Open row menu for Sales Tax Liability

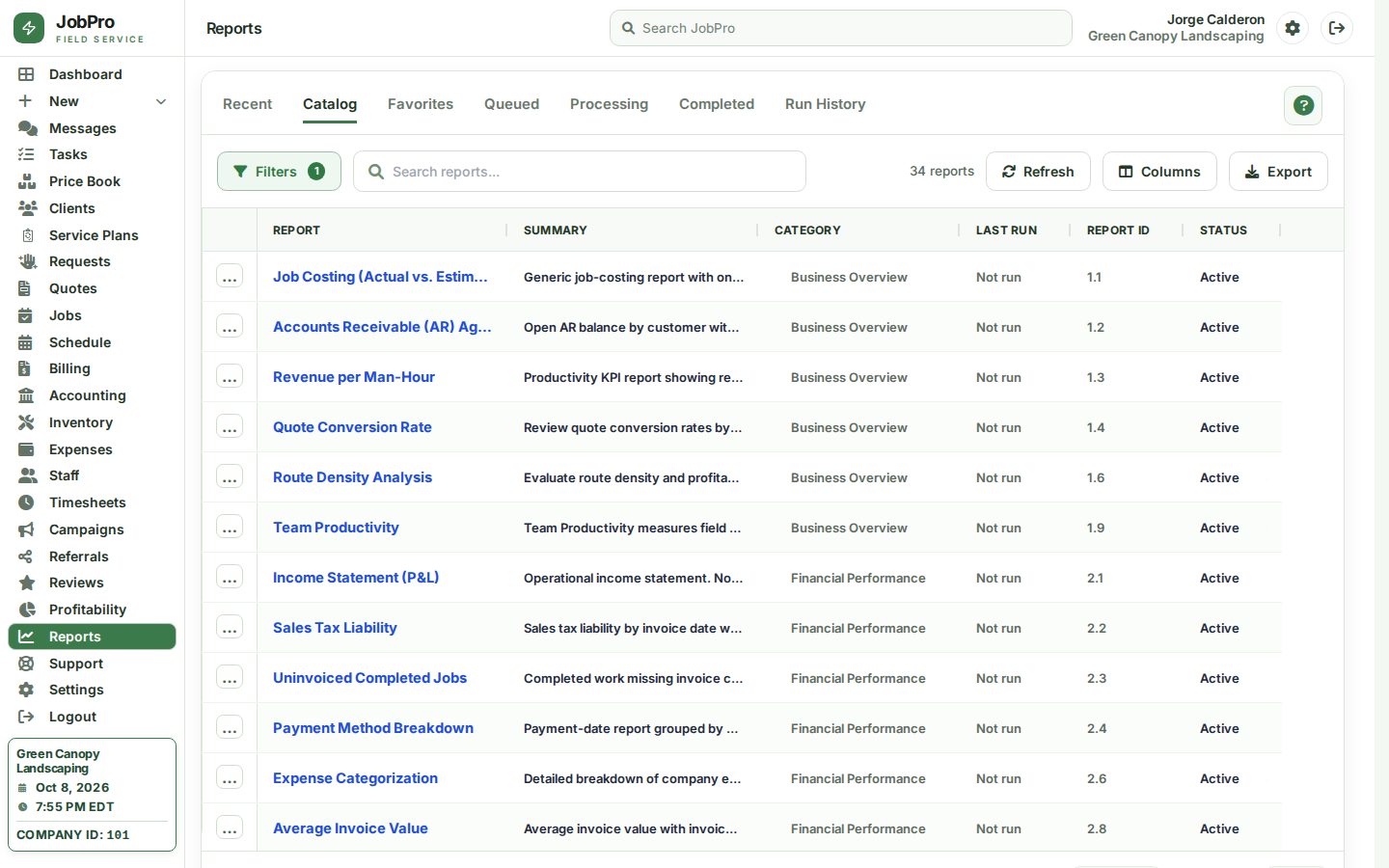pyautogui.click(x=230, y=628)
